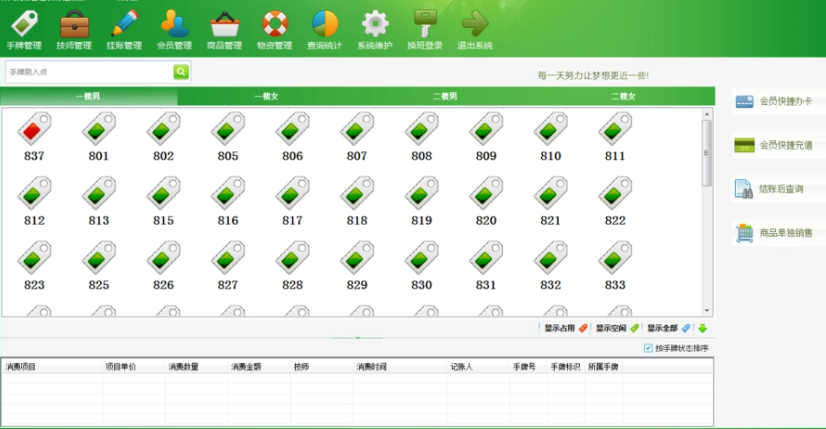Image resolution: width=826 pixels, height=429 pixels.
Task: Open 会员管理 member management
Action: tap(174, 28)
